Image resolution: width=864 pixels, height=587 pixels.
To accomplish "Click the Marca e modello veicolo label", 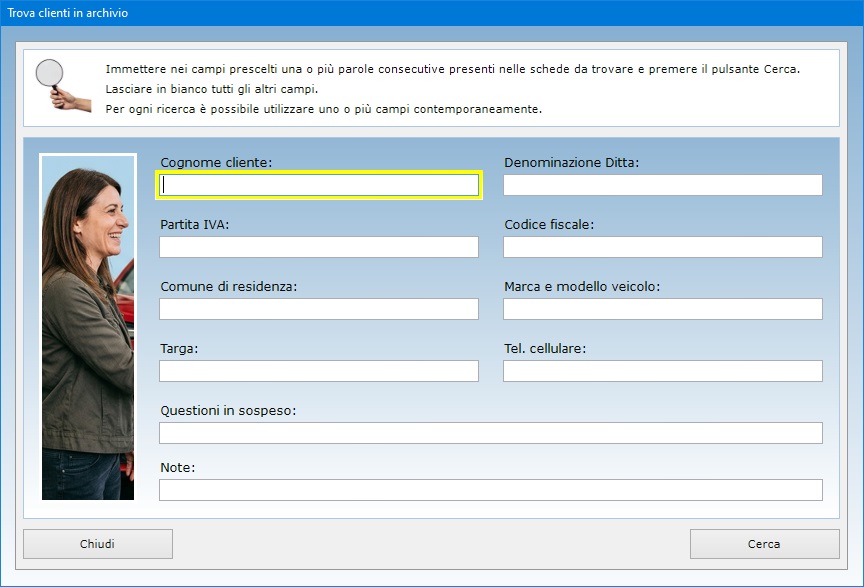I will (582, 287).
